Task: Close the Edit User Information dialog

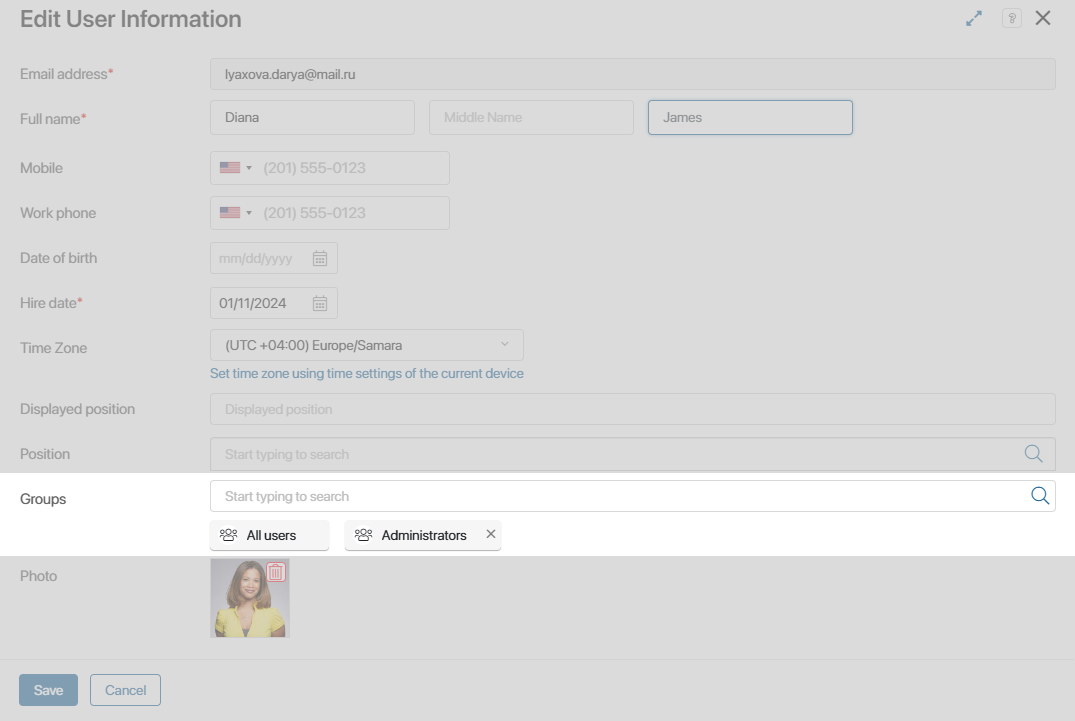Action: (x=1043, y=18)
